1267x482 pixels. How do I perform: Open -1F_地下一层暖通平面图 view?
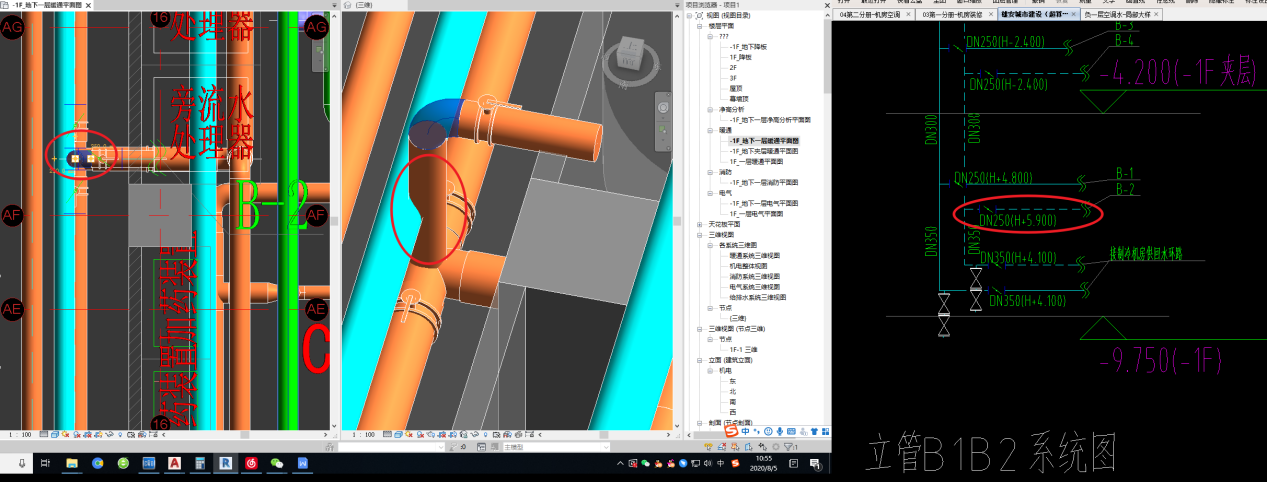tap(764, 141)
